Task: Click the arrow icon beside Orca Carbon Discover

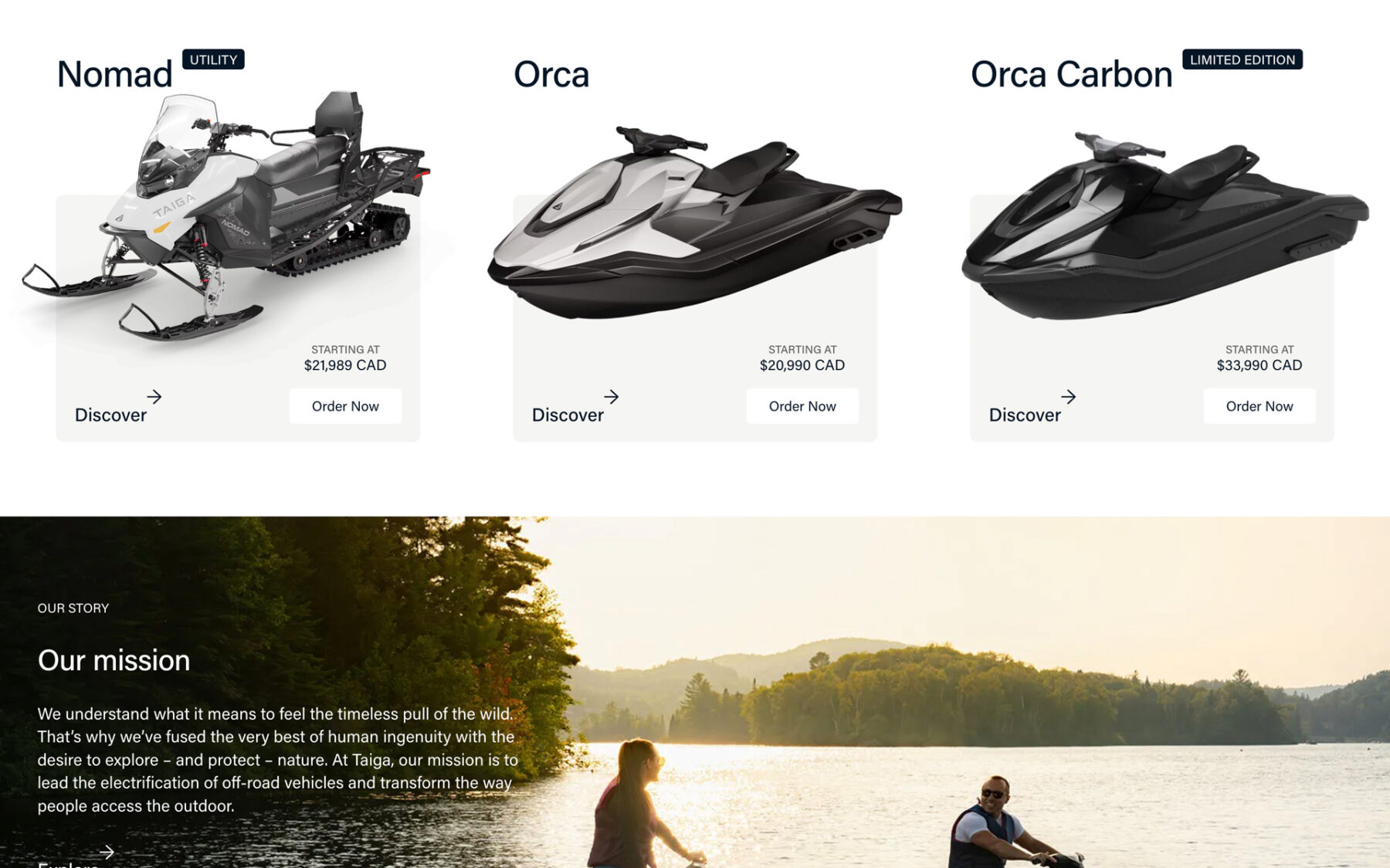Action: pyautogui.click(x=1069, y=396)
